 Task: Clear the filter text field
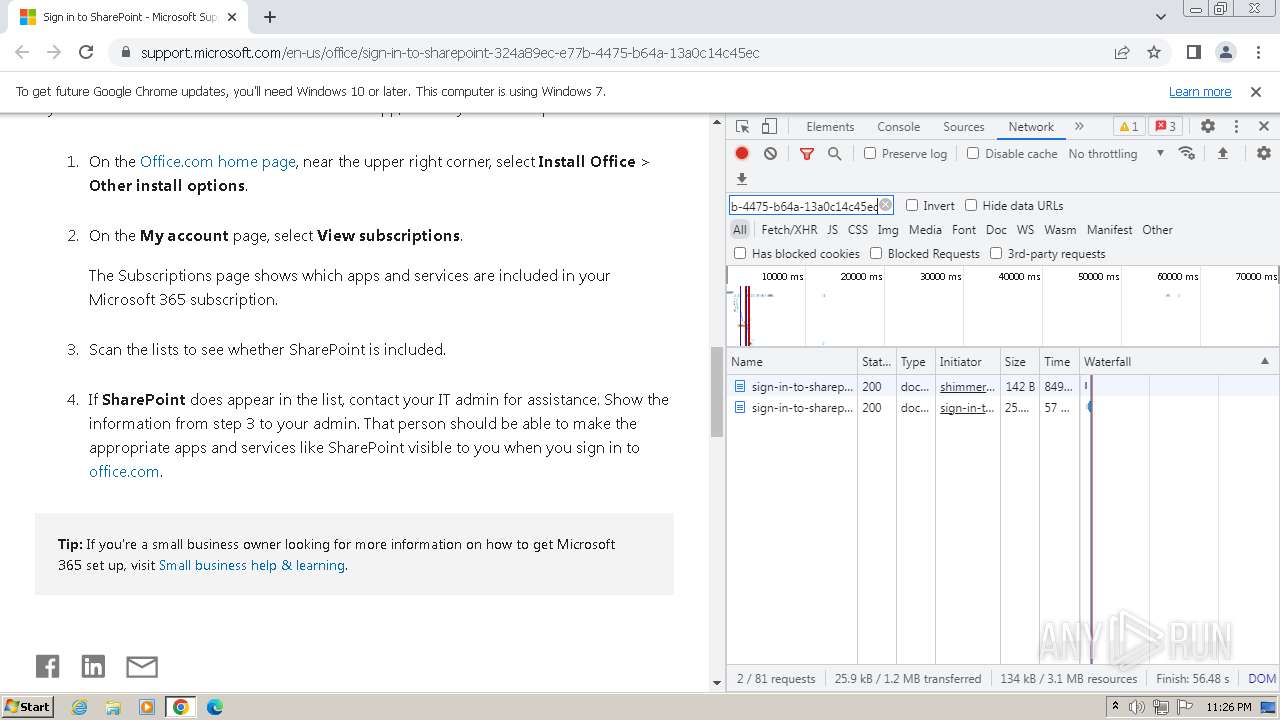tap(885, 205)
